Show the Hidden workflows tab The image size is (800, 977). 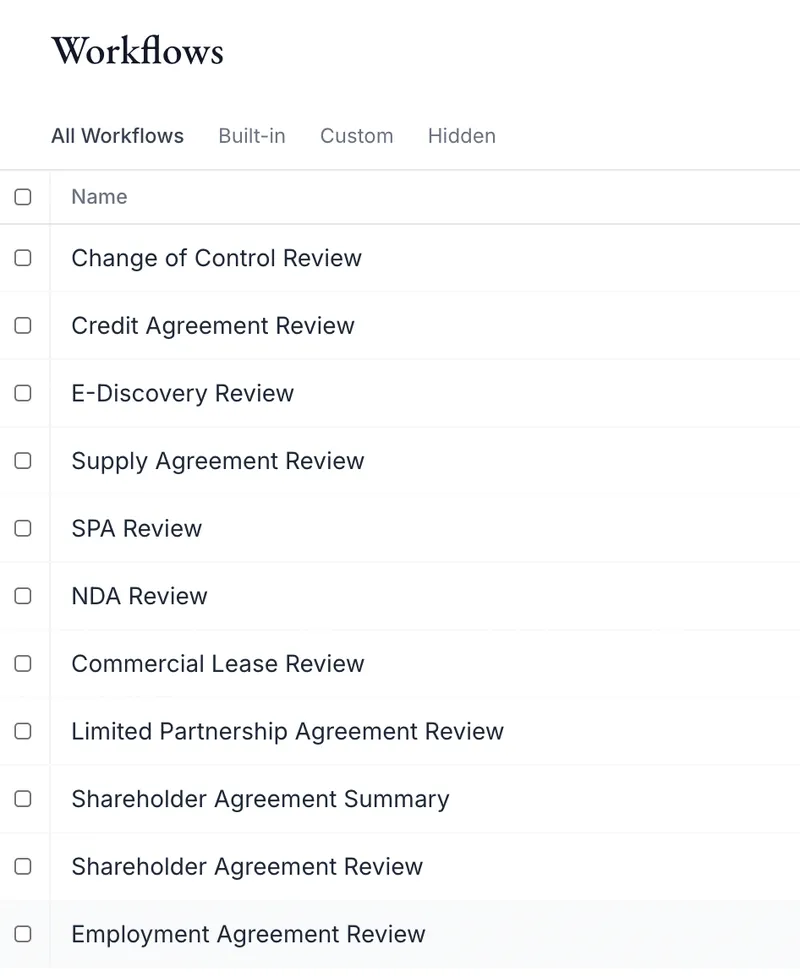[461, 136]
